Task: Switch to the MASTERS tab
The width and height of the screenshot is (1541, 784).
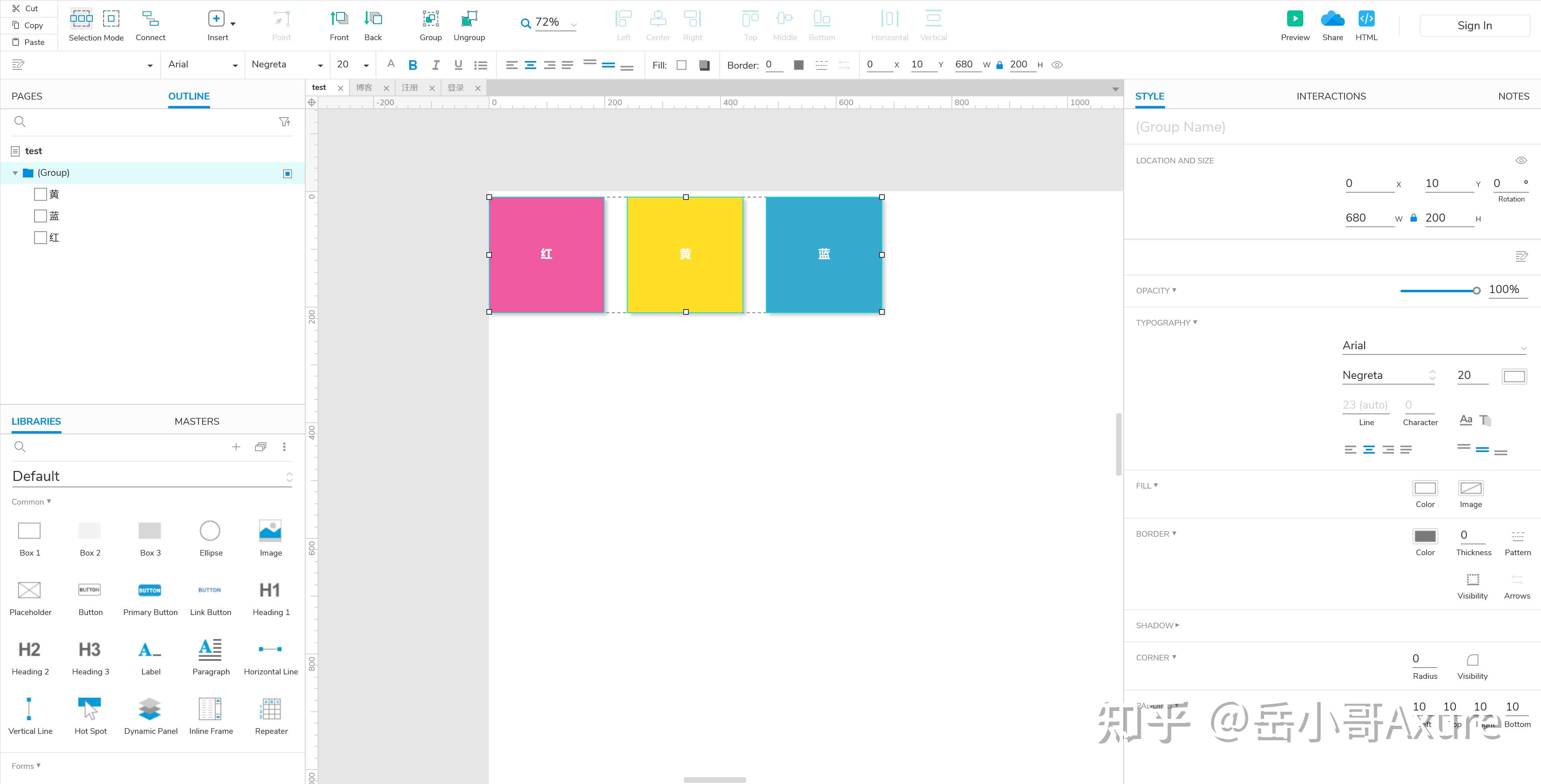Action: click(x=197, y=422)
